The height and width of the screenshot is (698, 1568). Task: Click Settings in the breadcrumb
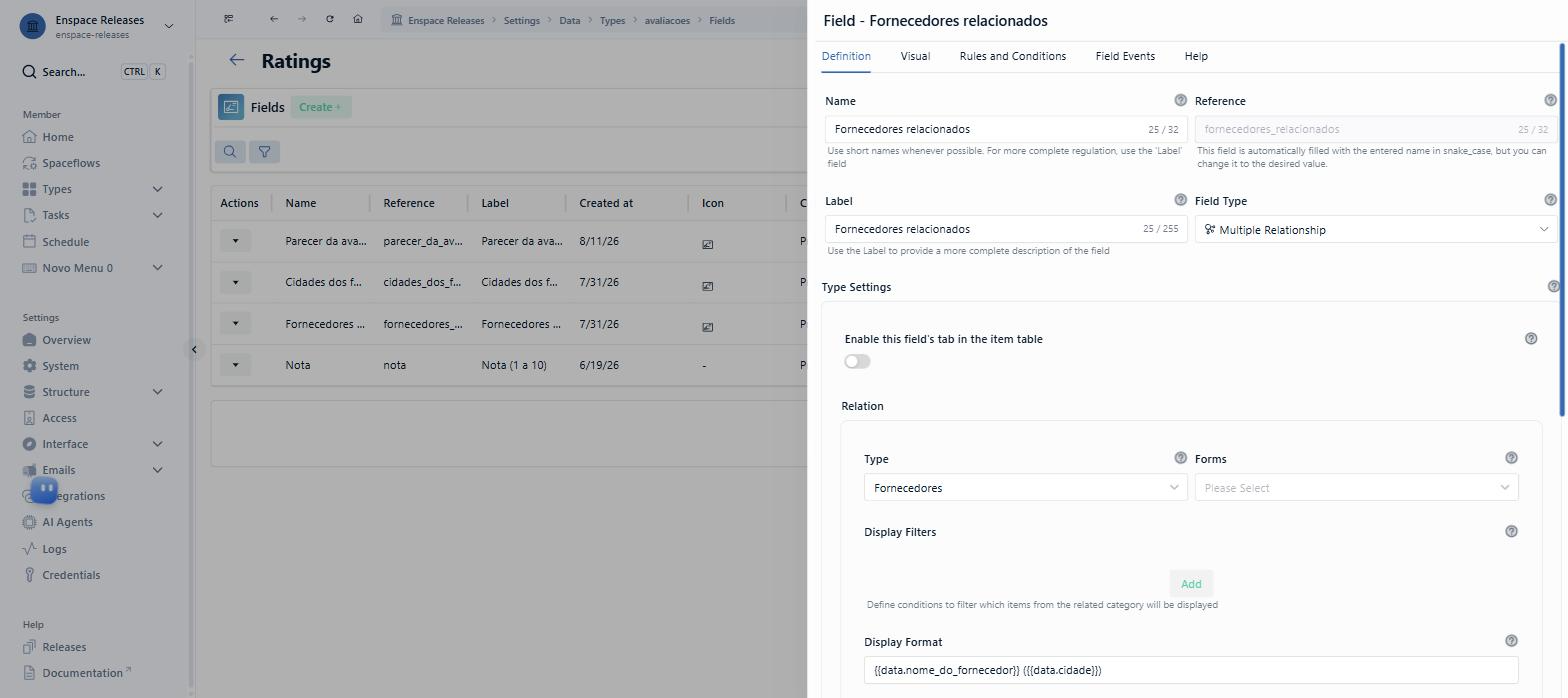(521, 20)
